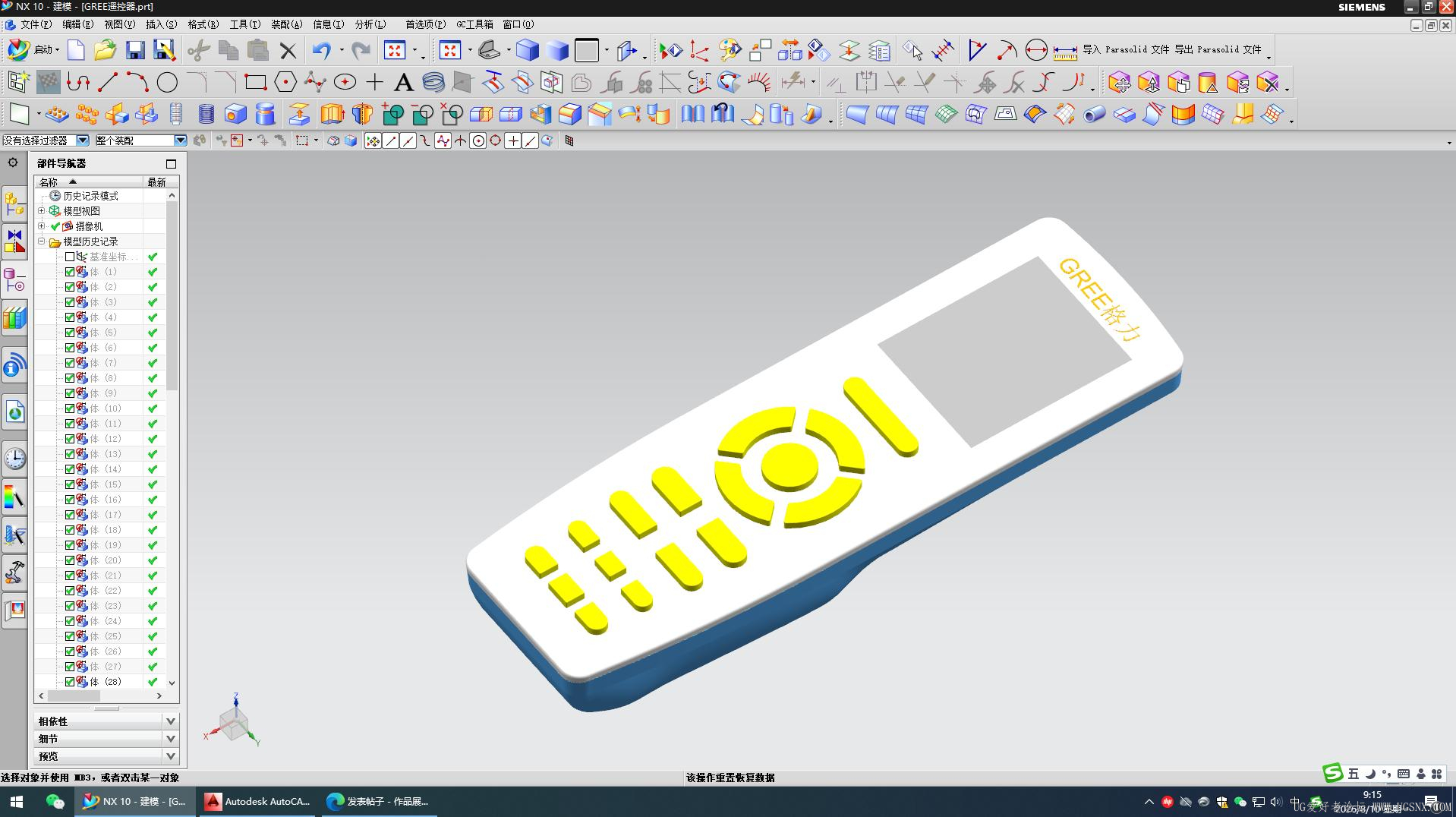Select the sketch Line tool
Screen dimensions: 1456x817
[x=108, y=82]
